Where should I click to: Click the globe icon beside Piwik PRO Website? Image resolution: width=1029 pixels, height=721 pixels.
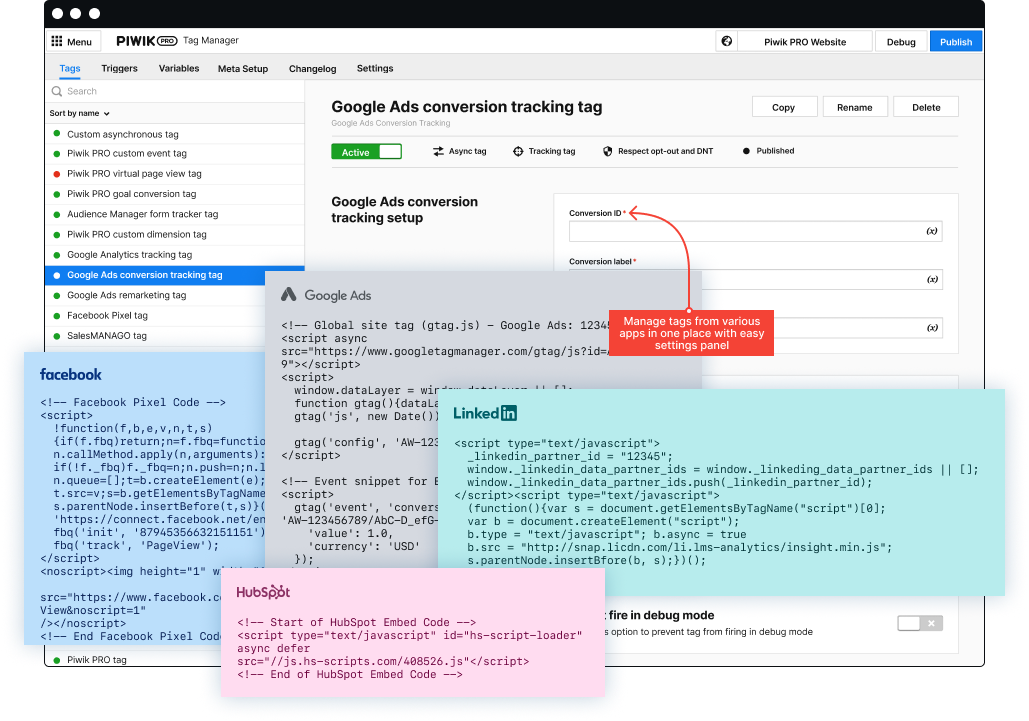727,42
